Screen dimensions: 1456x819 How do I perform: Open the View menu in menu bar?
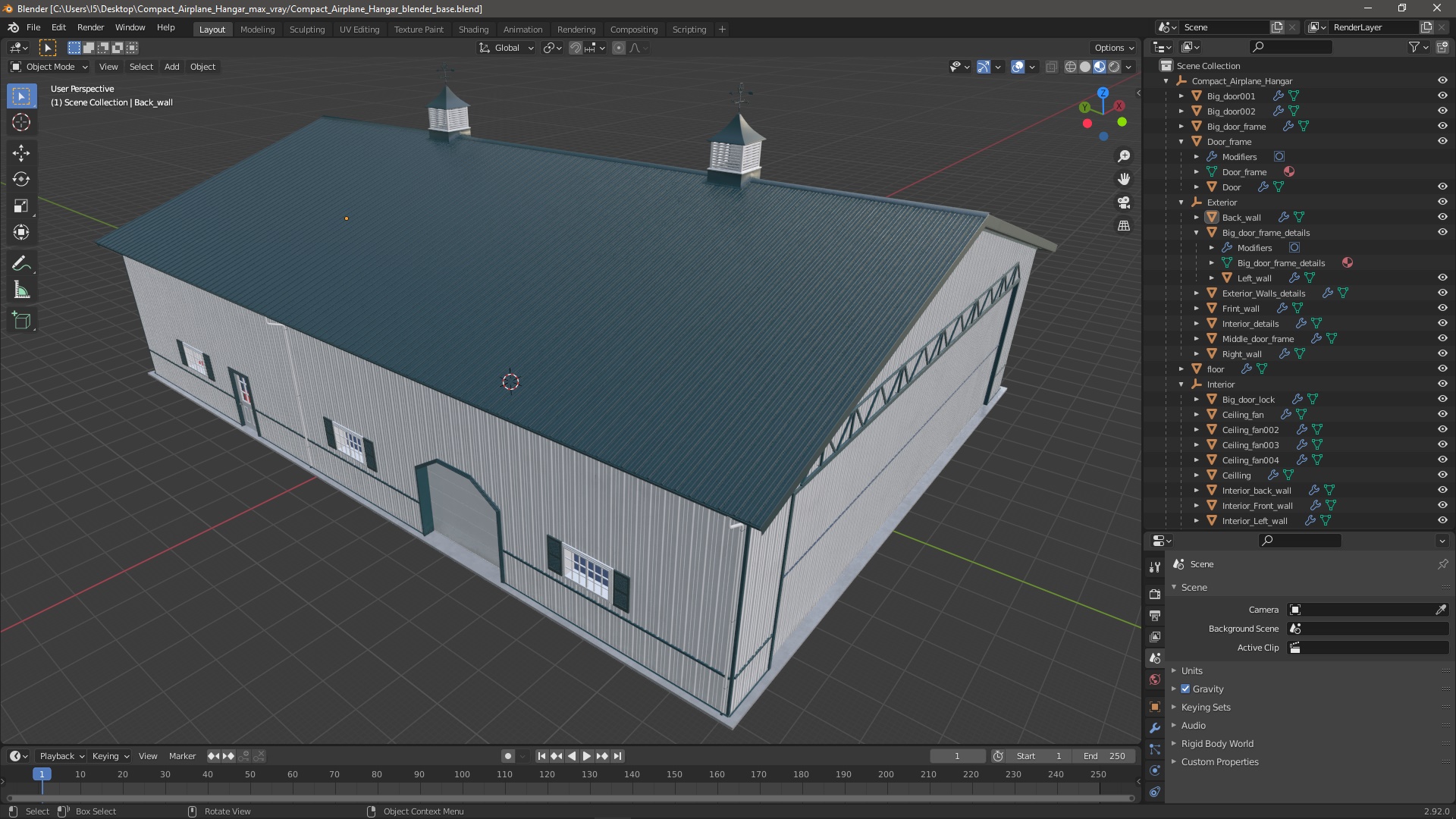108,66
